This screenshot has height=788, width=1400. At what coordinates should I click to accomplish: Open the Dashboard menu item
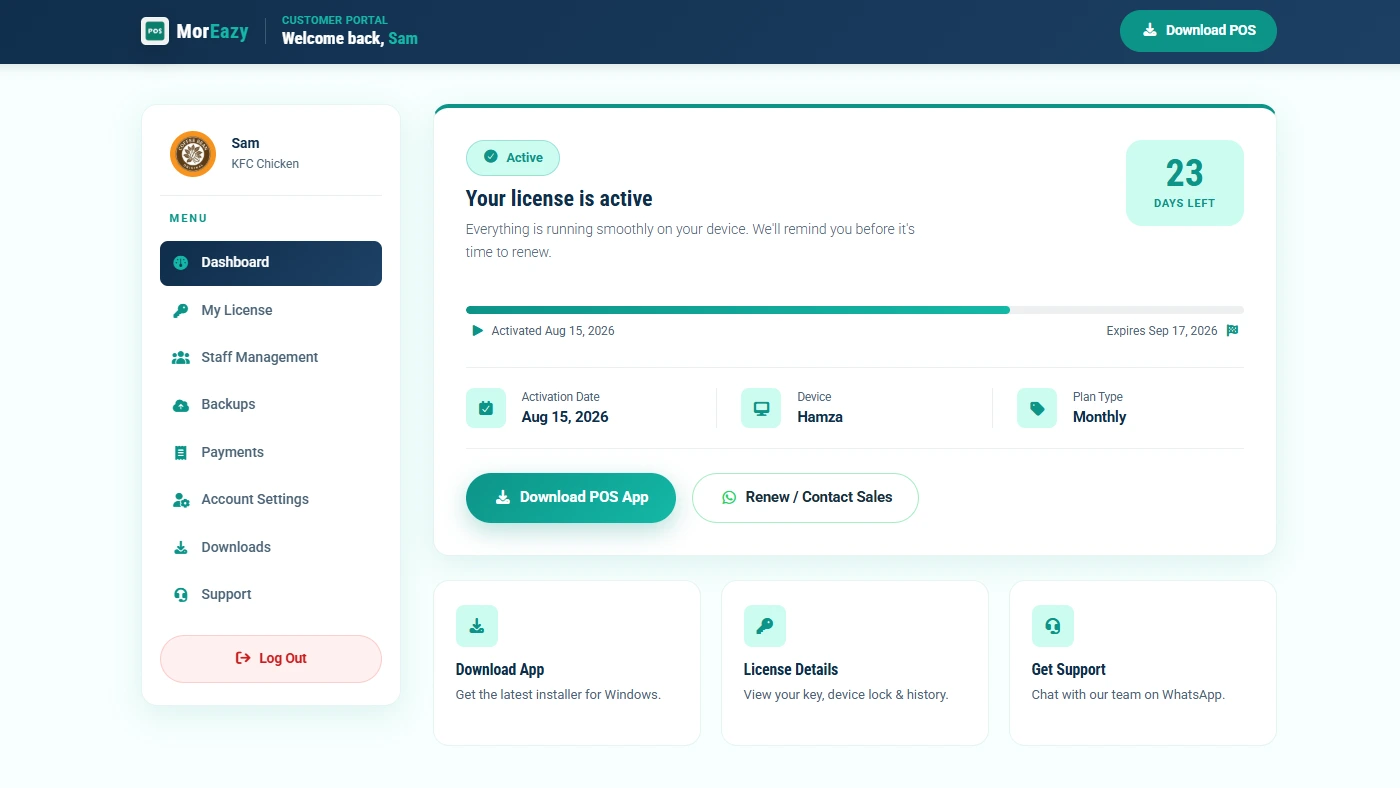[x=271, y=263]
